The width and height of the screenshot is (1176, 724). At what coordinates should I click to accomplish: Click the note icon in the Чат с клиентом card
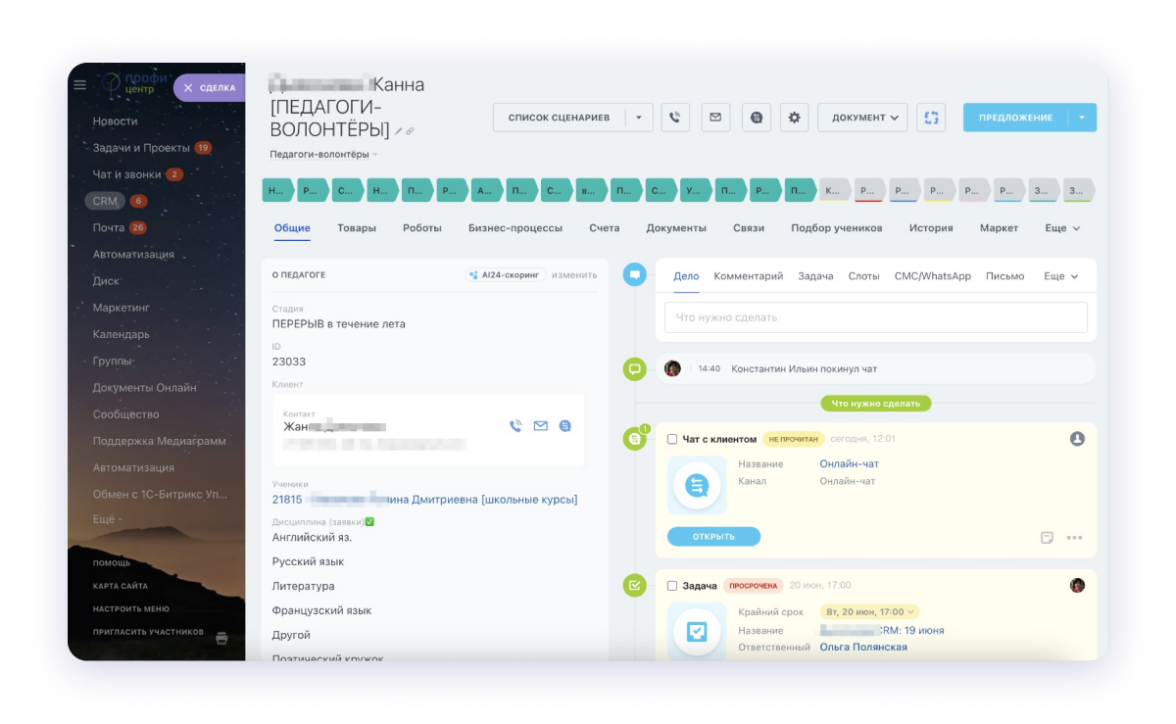click(x=1047, y=537)
